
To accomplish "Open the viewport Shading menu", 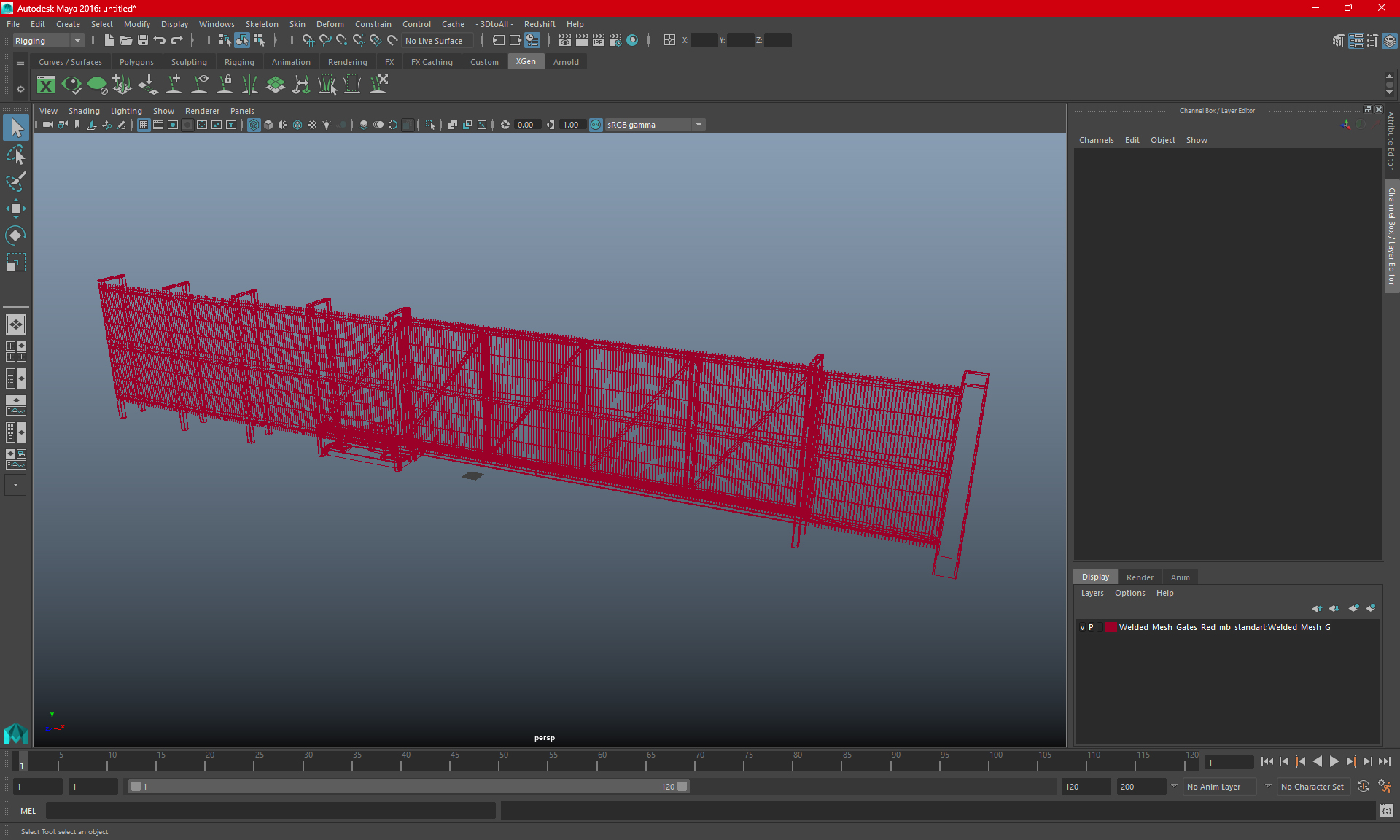I will point(84,111).
